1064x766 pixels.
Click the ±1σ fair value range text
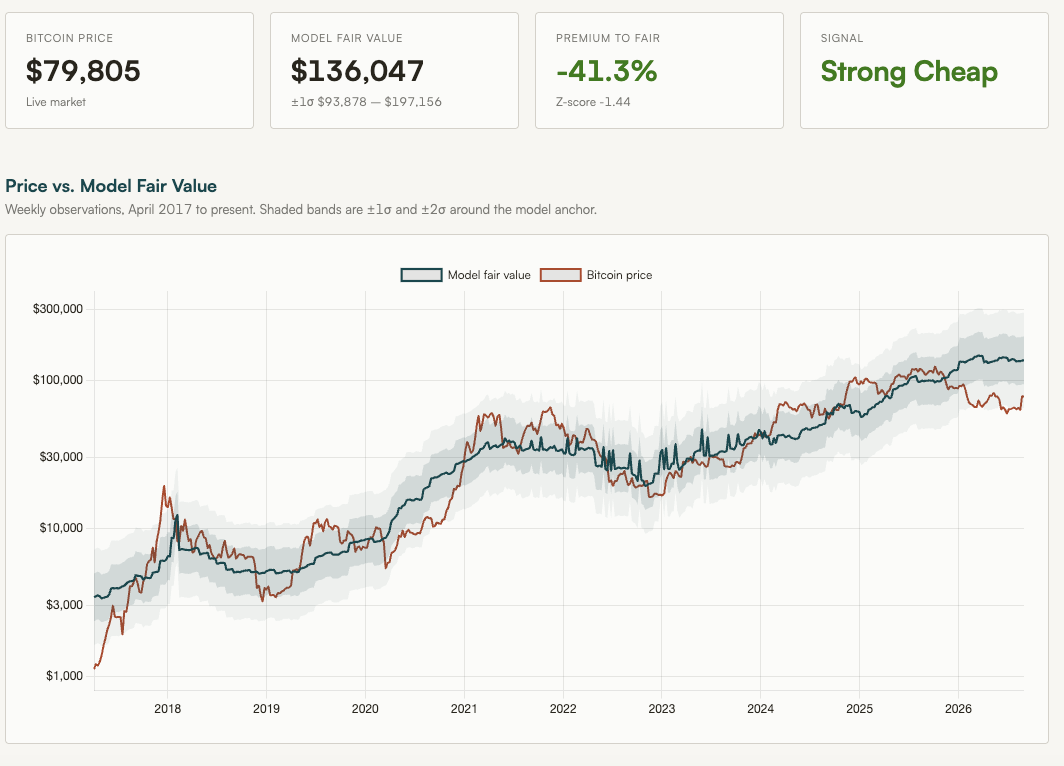tap(366, 102)
